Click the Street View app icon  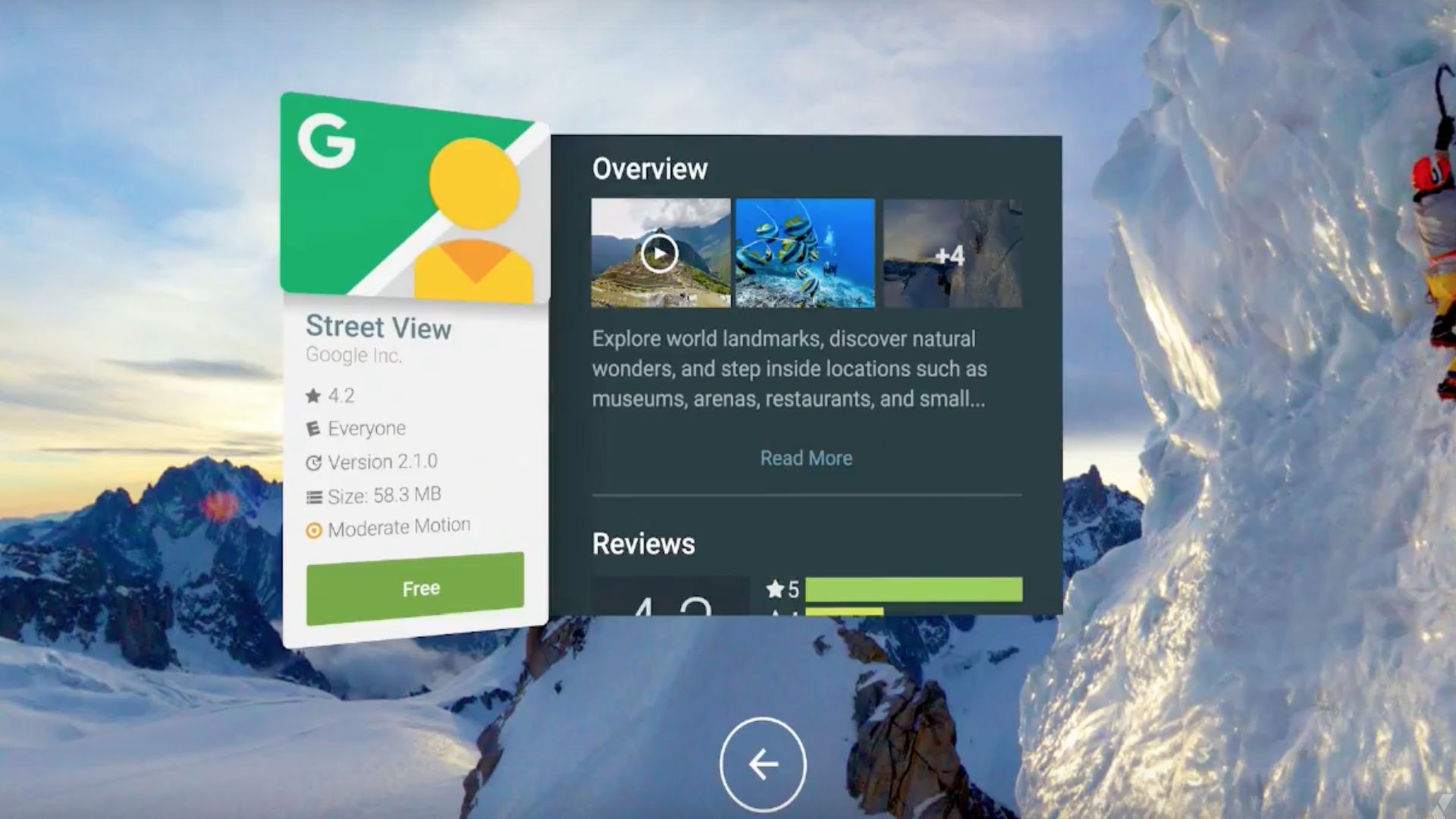[415, 199]
